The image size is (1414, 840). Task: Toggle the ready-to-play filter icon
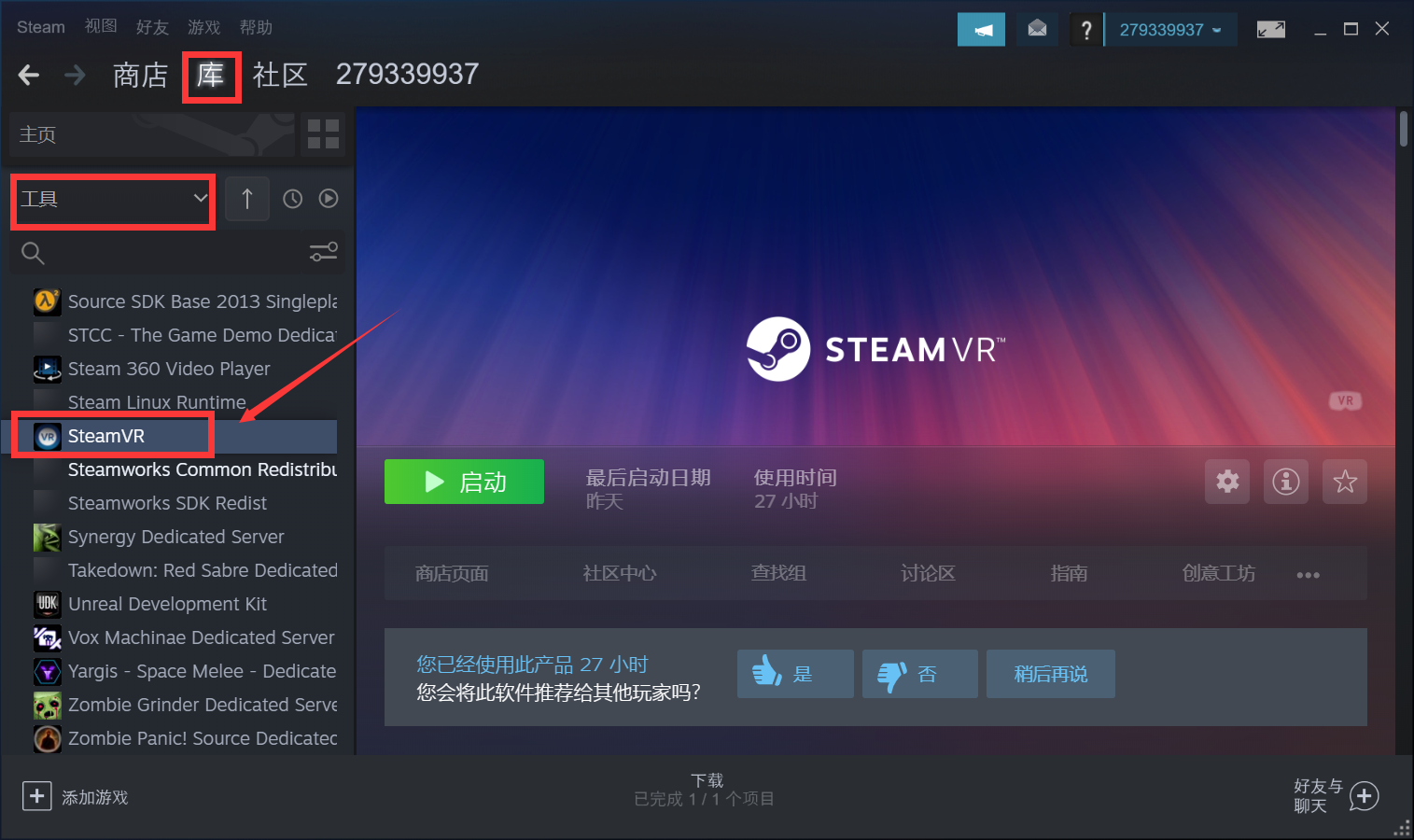point(329,199)
